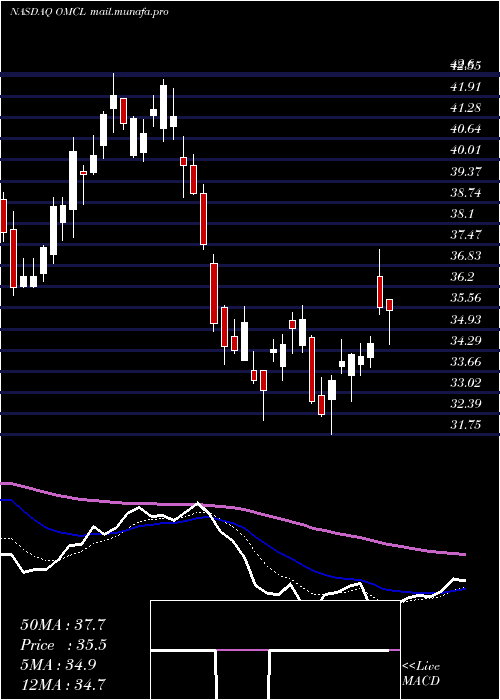Click the Price : 35.5 readout
Screen dimensions: 500x700
63,645
